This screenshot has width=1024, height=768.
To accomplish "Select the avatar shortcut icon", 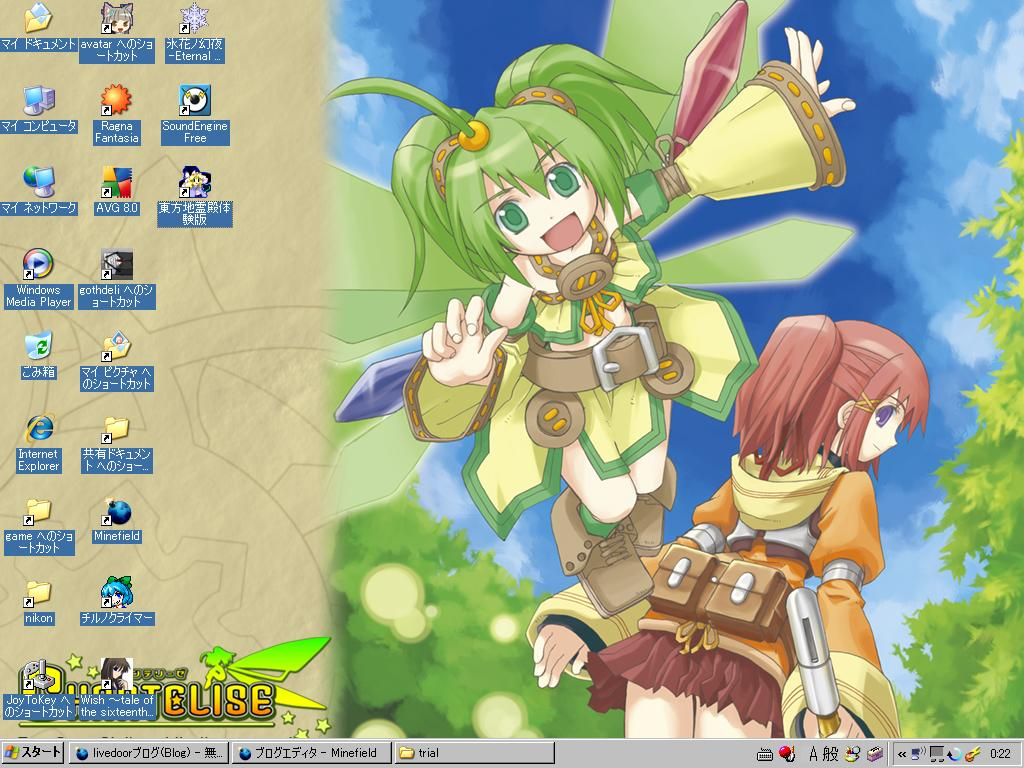I will 117,18.
